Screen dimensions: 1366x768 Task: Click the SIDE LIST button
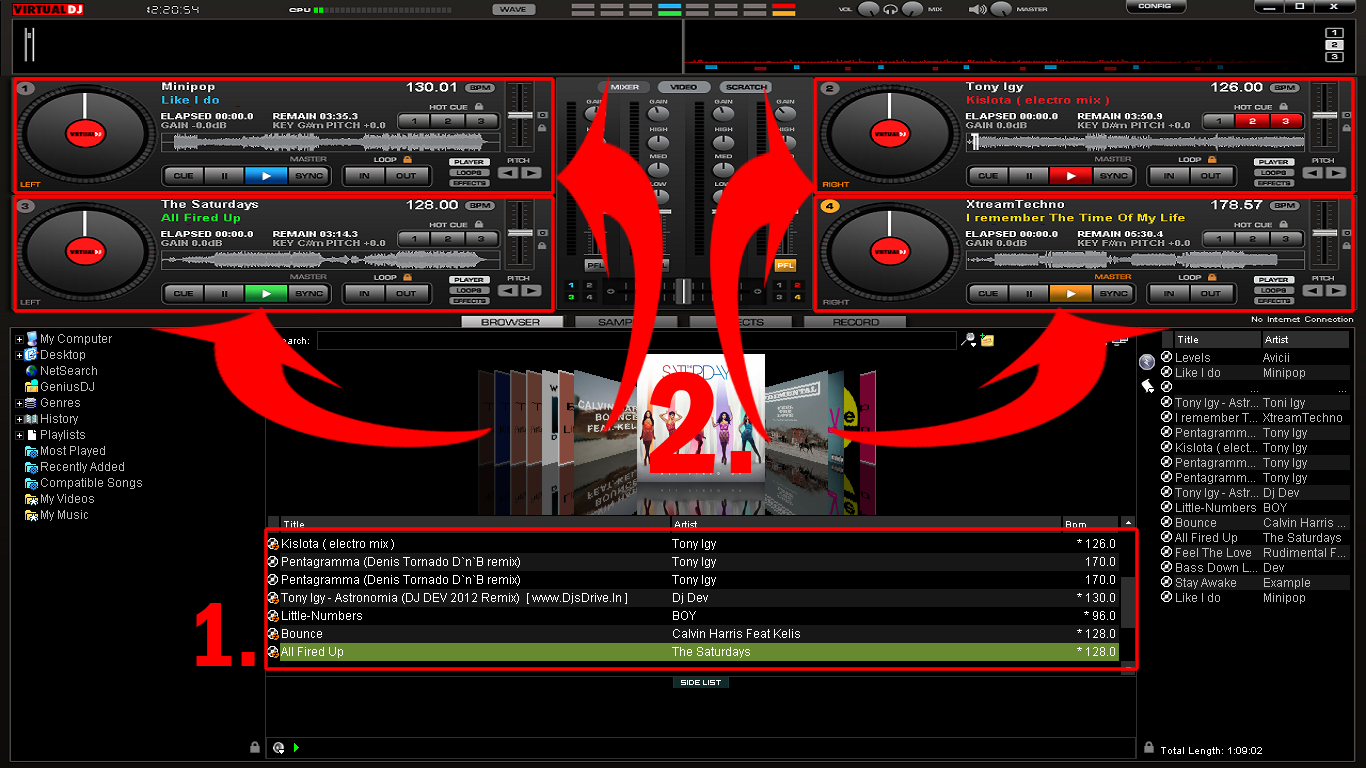click(x=700, y=682)
